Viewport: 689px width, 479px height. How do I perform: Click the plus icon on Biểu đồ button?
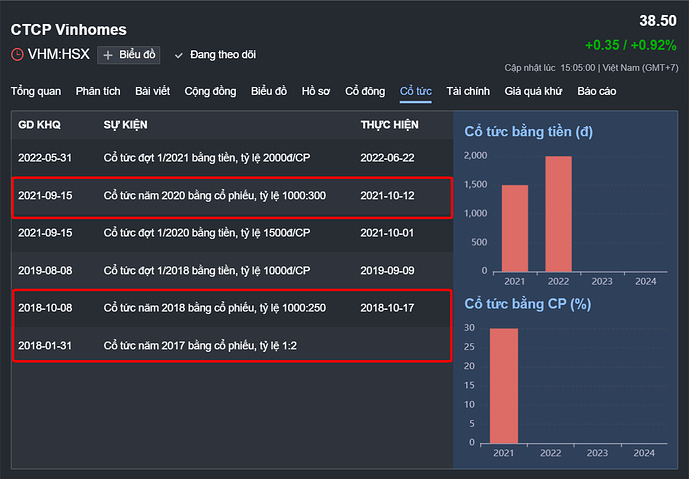pyautogui.click(x=108, y=55)
